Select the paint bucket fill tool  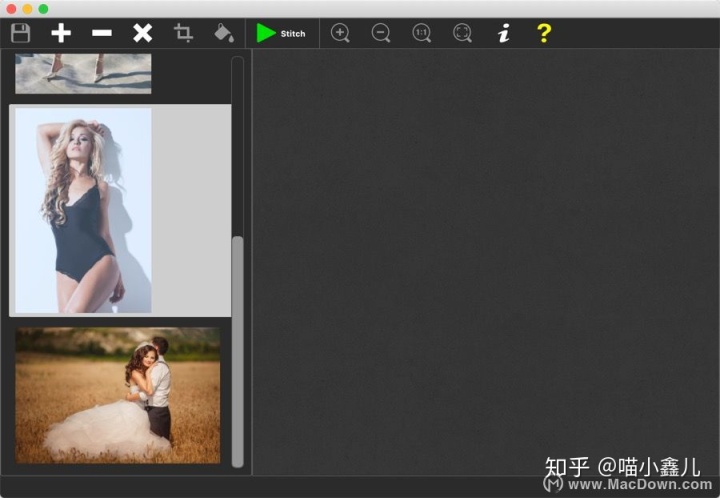pyautogui.click(x=224, y=33)
